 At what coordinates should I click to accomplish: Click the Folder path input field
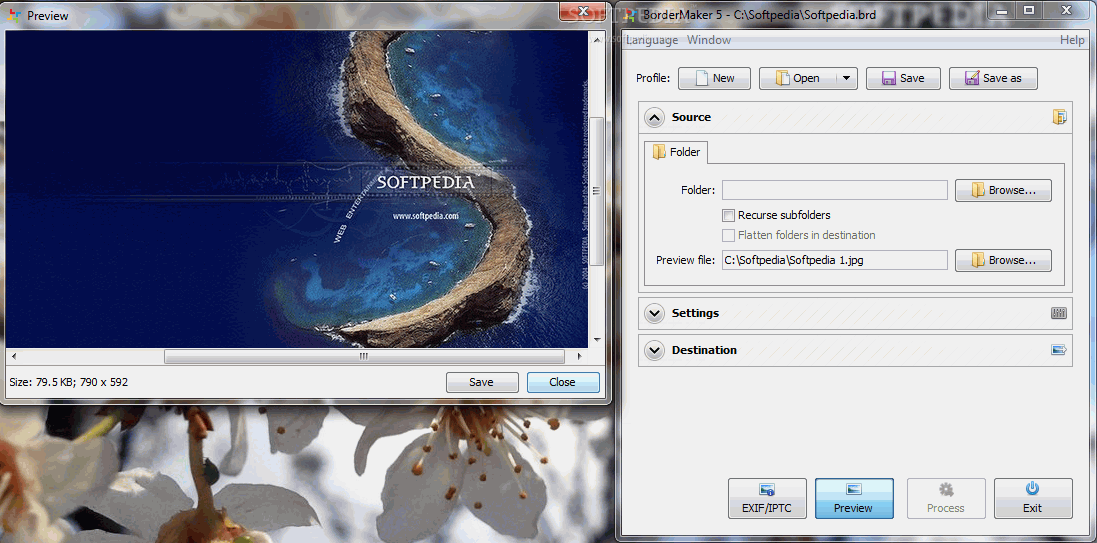(835, 190)
